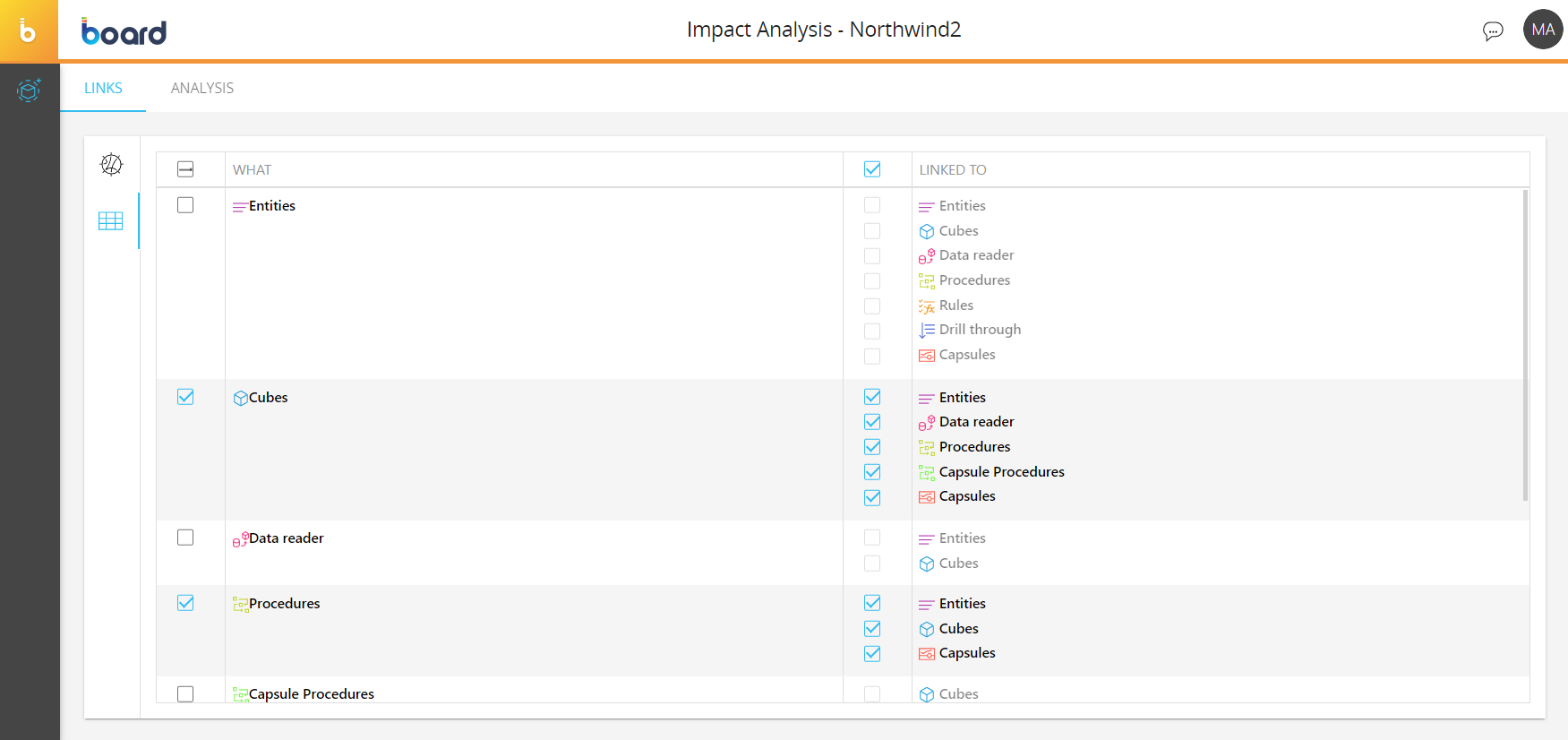This screenshot has width=1568, height=740.
Task: Open the MA user profile avatar
Action: click(1542, 30)
